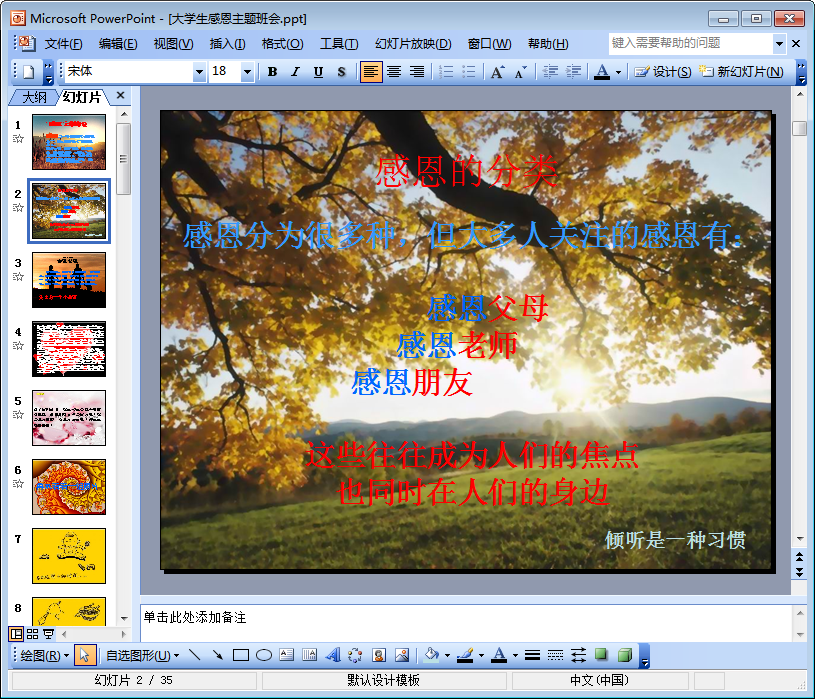The width and height of the screenshot is (815, 699).
Task: Toggle Italic formatting
Action: coord(295,72)
